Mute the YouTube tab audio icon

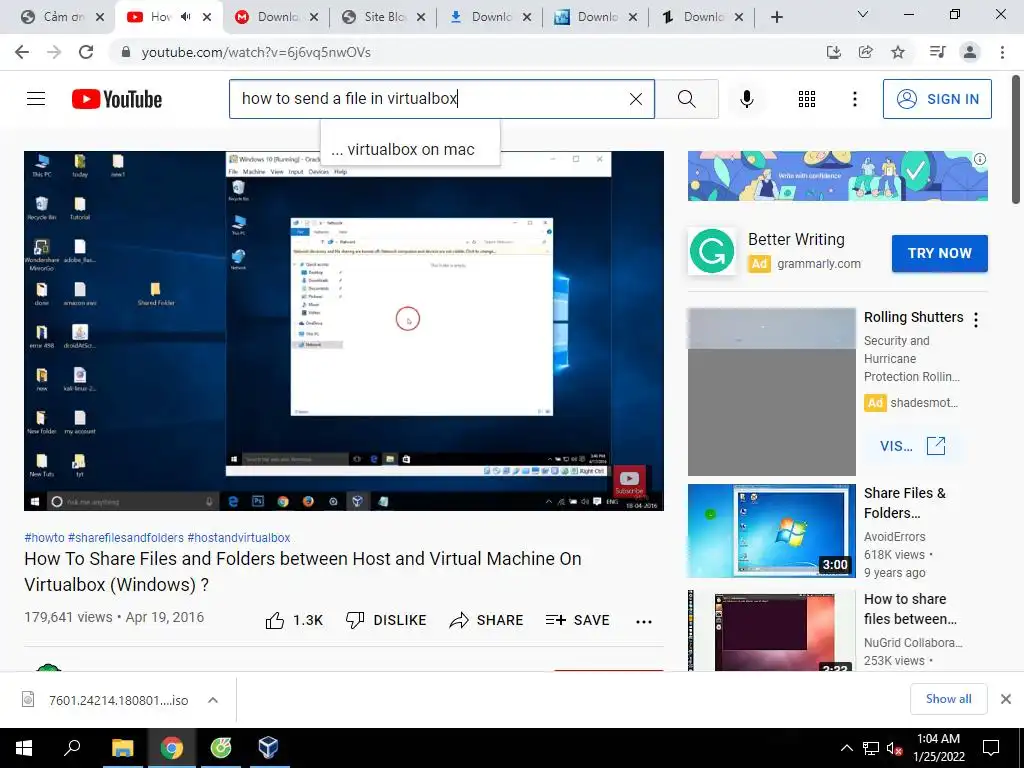pyautogui.click(x=185, y=17)
